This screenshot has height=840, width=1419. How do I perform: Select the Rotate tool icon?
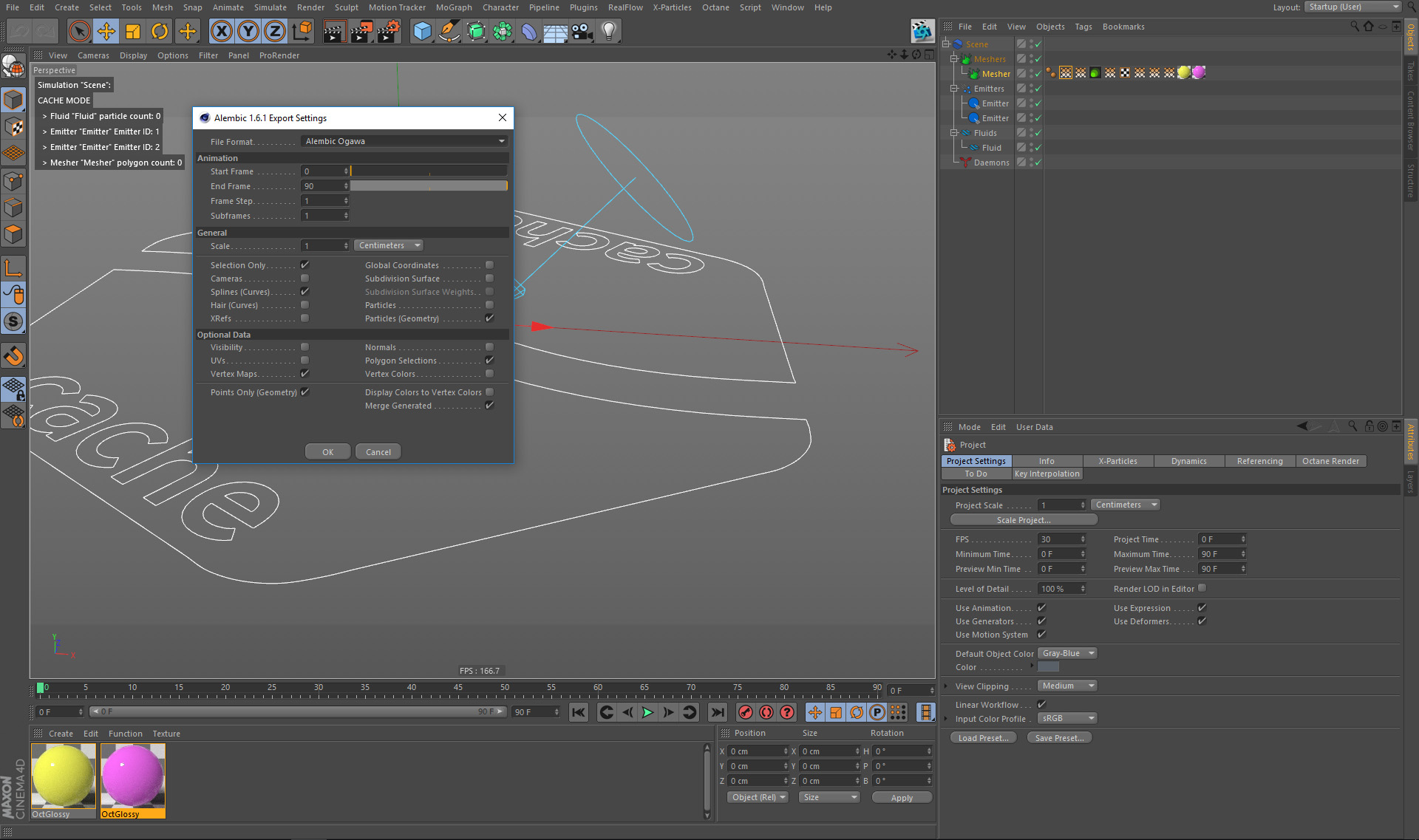click(x=160, y=31)
